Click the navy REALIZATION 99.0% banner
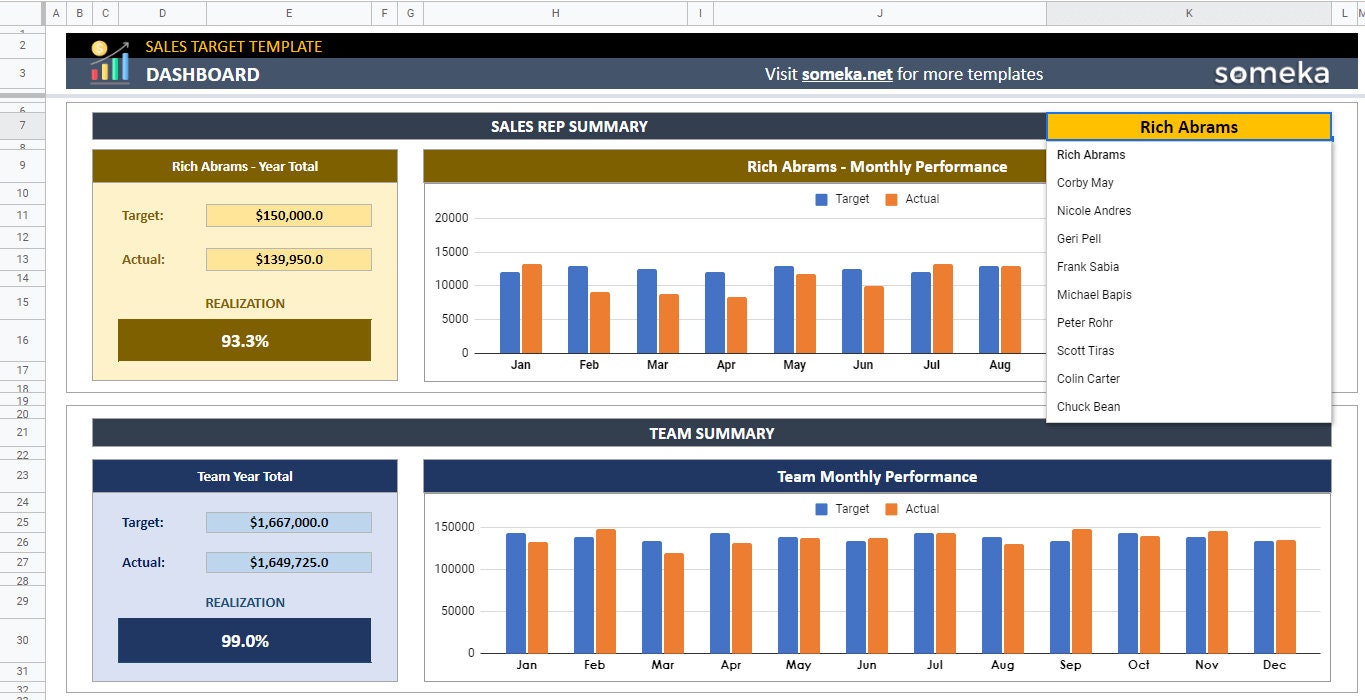Image resolution: width=1365 pixels, height=700 pixels. [243, 640]
